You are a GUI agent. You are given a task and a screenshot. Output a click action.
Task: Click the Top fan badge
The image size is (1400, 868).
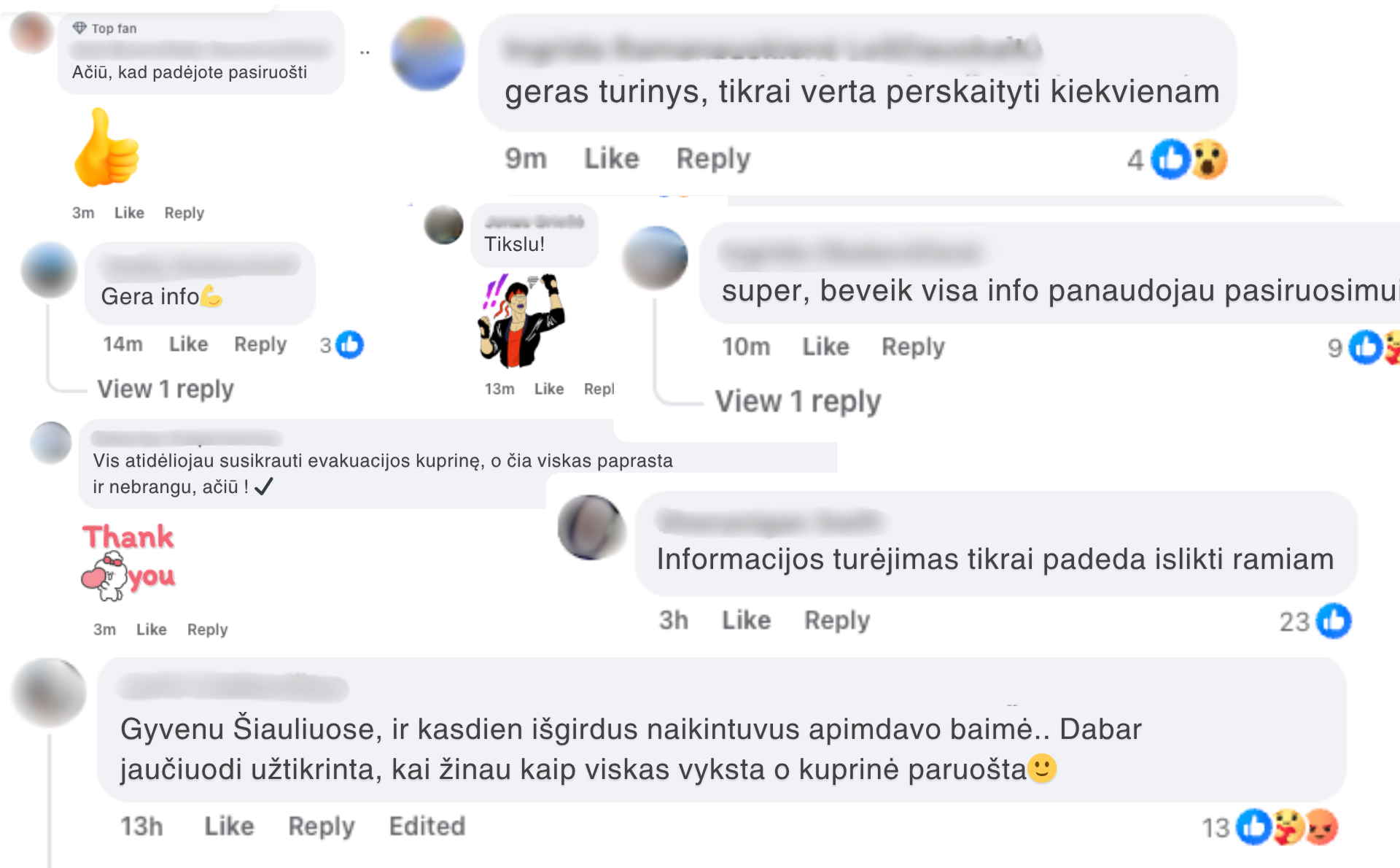click(x=104, y=28)
